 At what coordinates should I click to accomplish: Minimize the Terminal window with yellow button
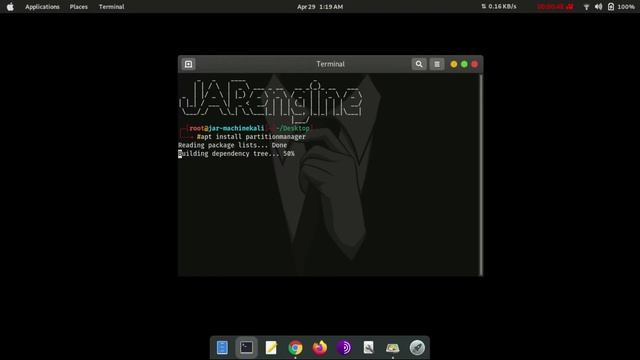(453, 64)
